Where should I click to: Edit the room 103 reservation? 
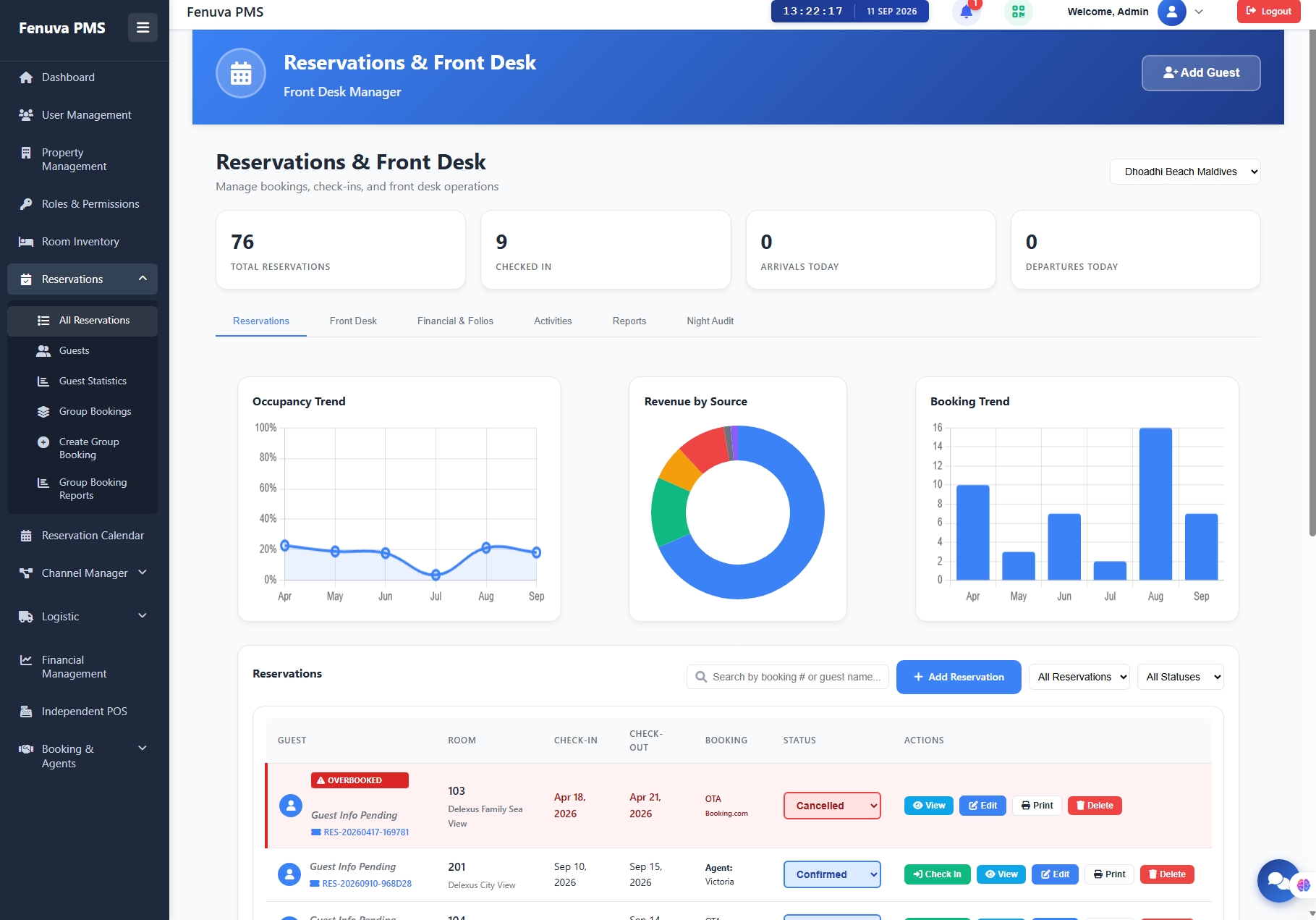tap(982, 806)
